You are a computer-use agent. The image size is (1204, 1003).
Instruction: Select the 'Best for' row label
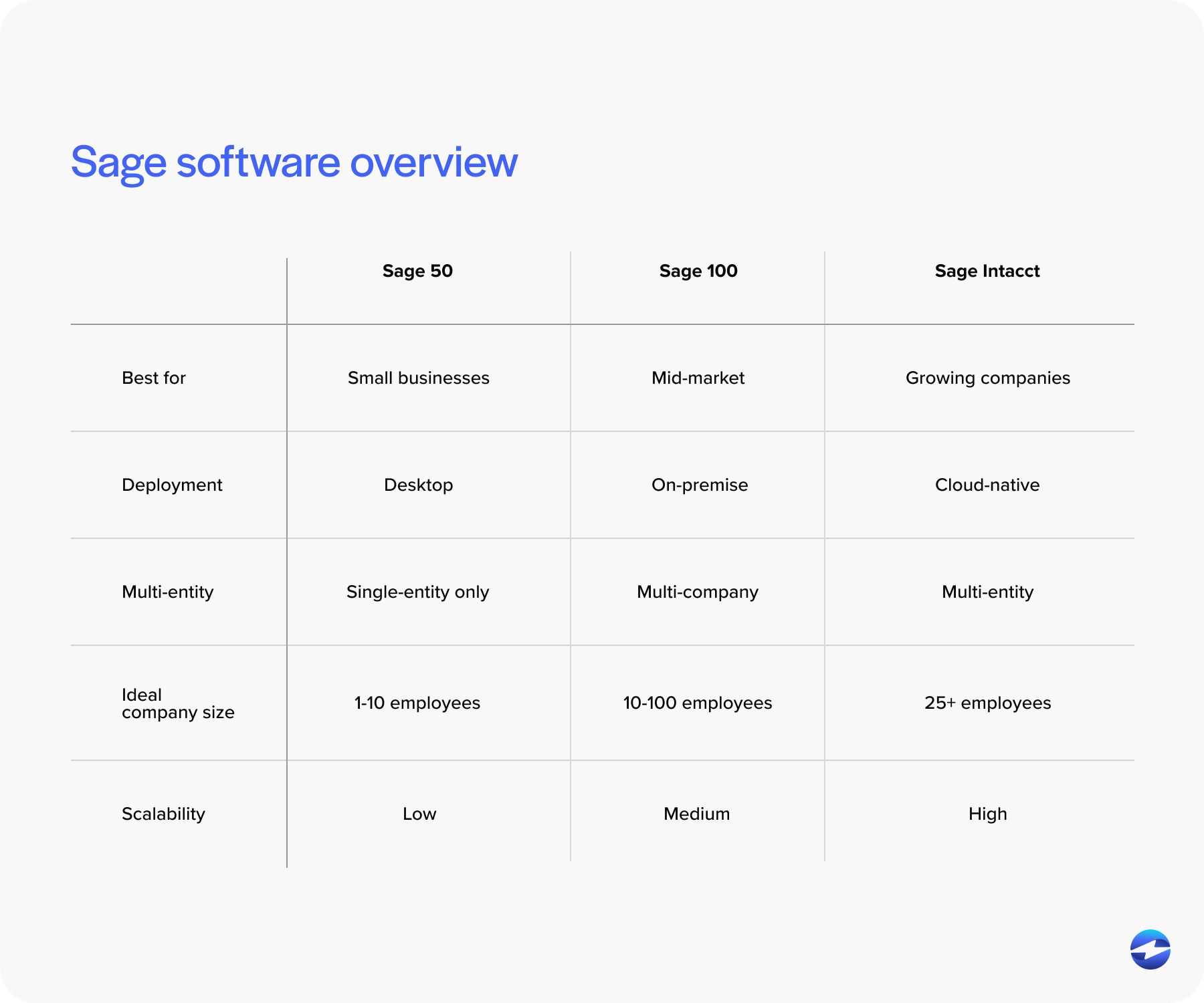[x=153, y=377]
